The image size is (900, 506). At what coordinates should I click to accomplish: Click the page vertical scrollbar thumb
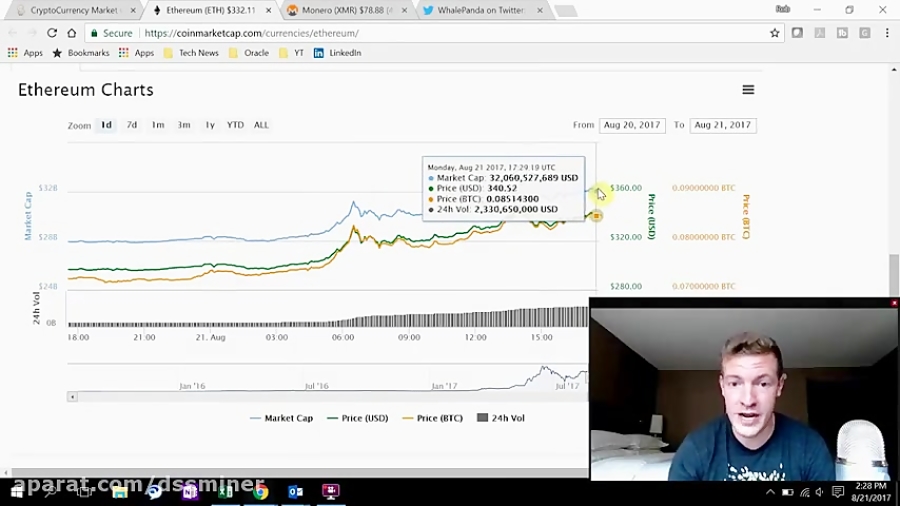pyautogui.click(x=894, y=275)
